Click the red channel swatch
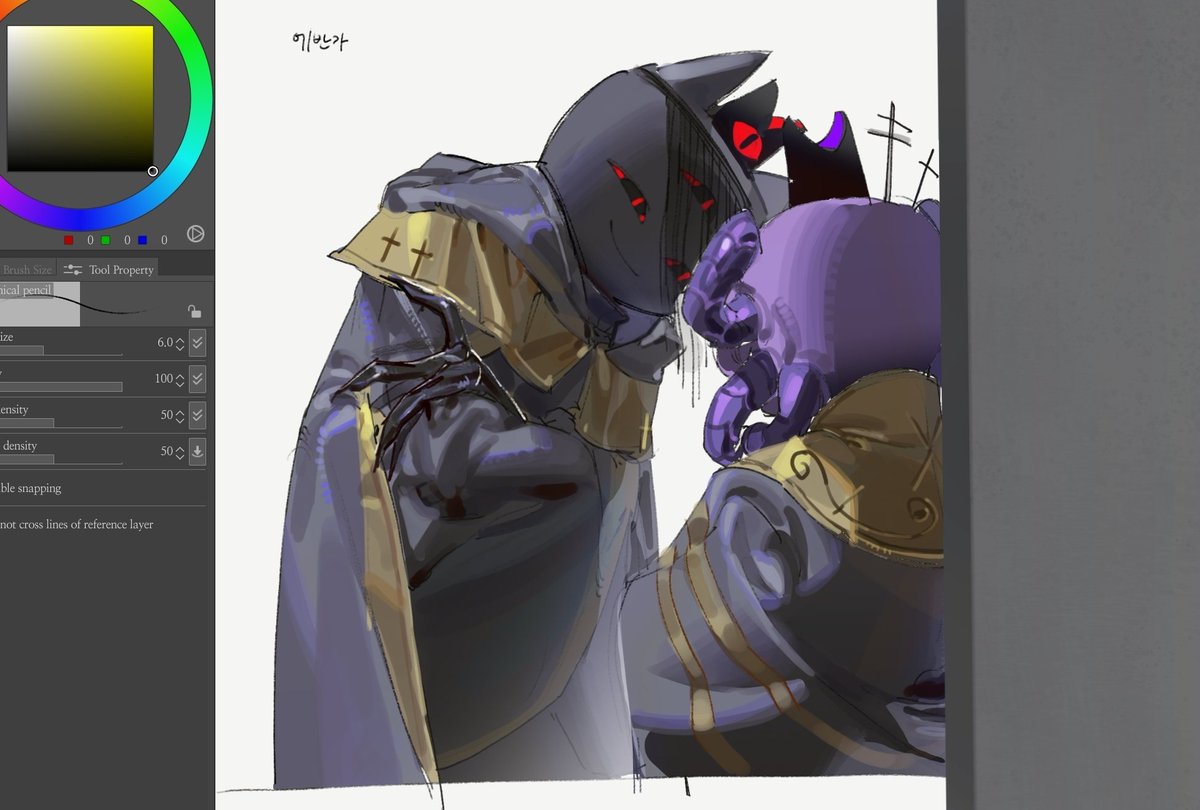The image size is (1200, 810). point(68,240)
